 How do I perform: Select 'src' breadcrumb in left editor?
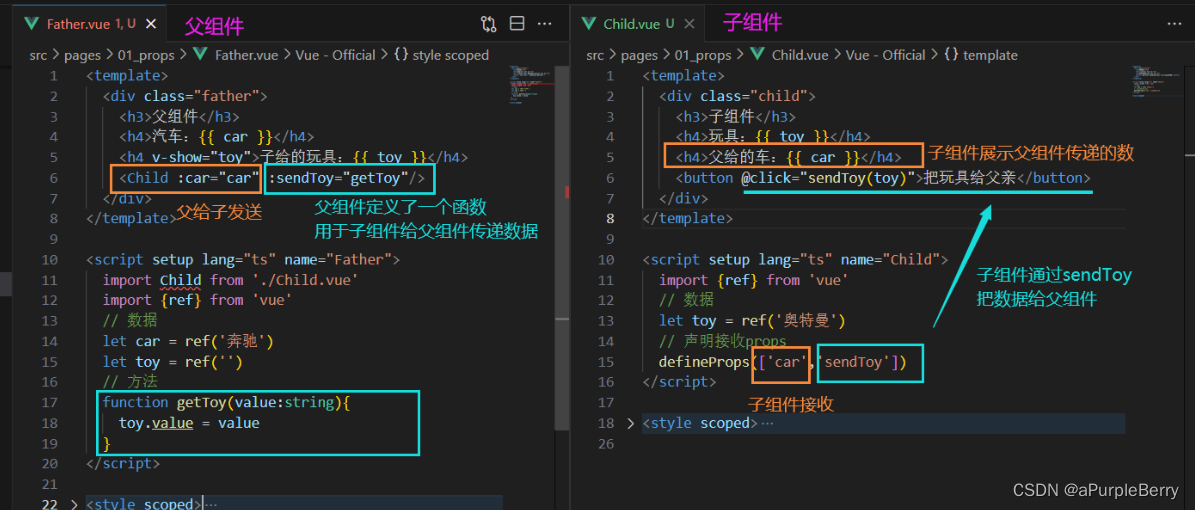tap(38, 55)
